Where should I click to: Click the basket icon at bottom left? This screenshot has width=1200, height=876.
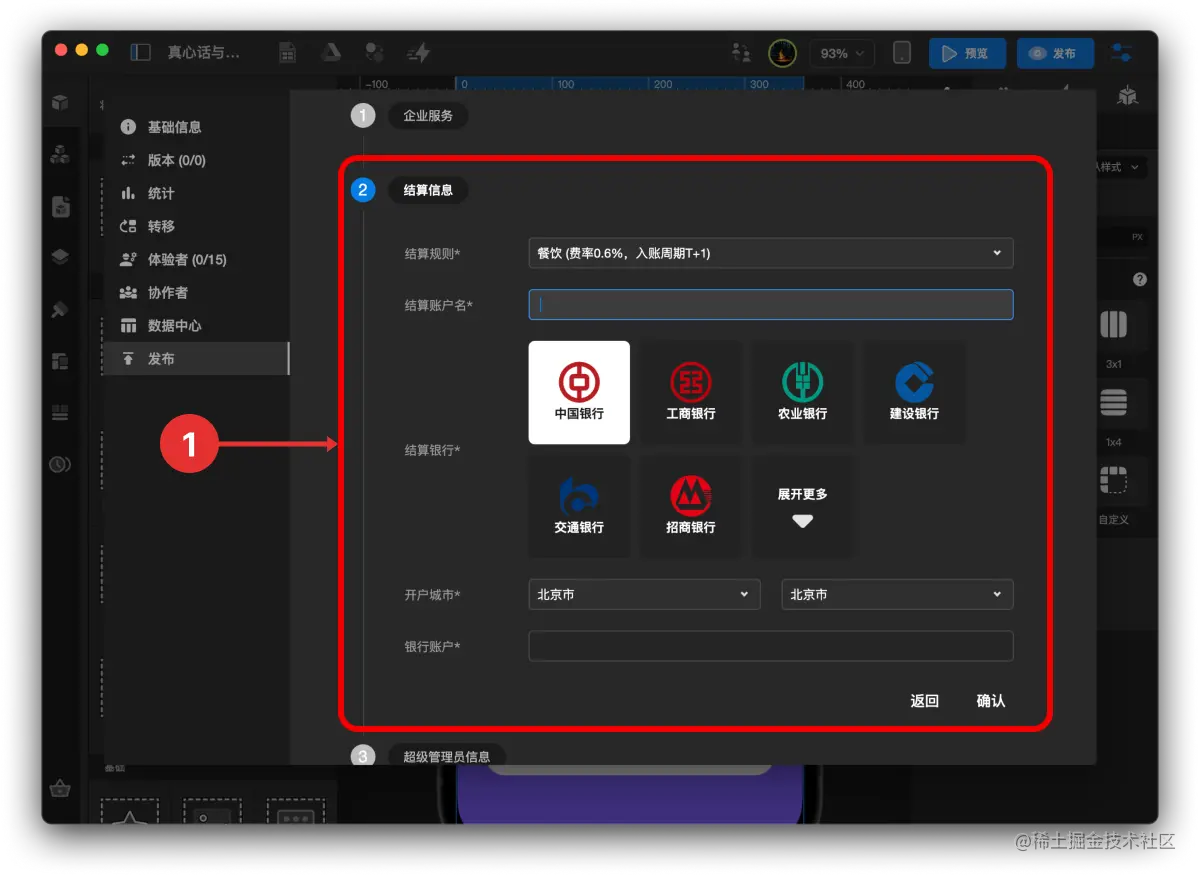61,788
